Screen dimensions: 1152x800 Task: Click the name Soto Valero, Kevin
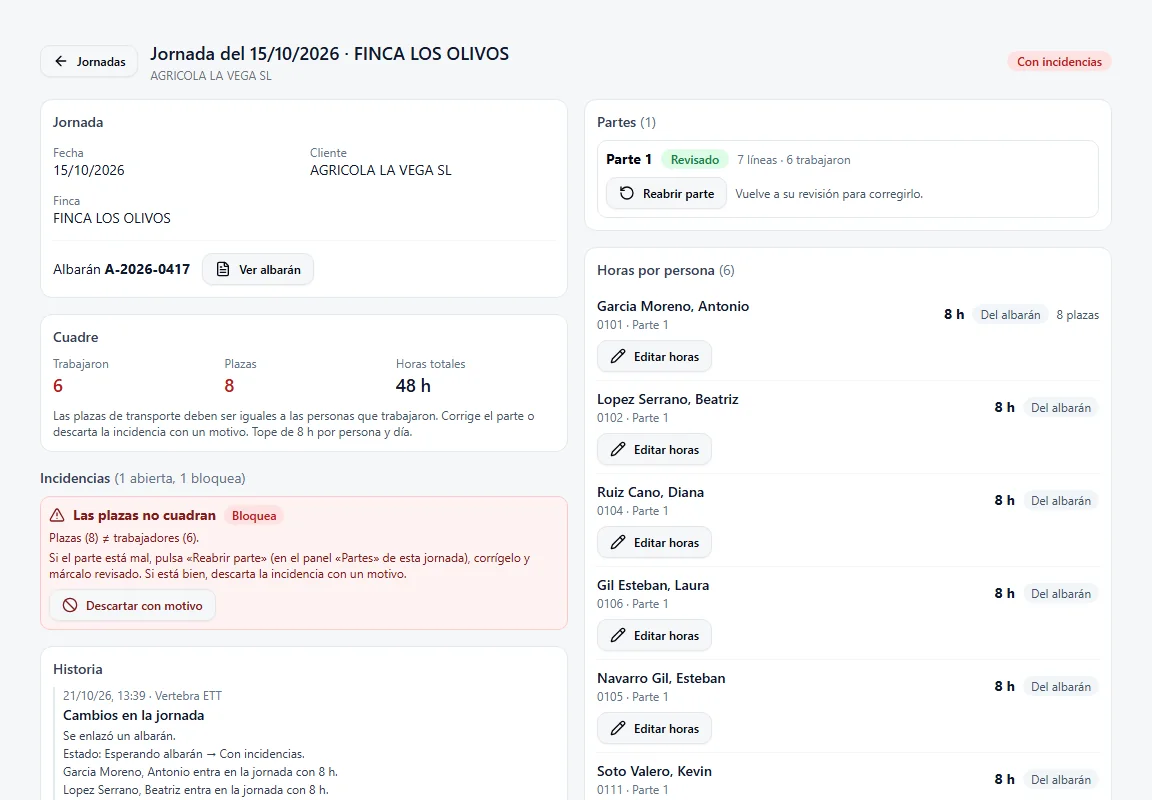[x=654, y=771]
